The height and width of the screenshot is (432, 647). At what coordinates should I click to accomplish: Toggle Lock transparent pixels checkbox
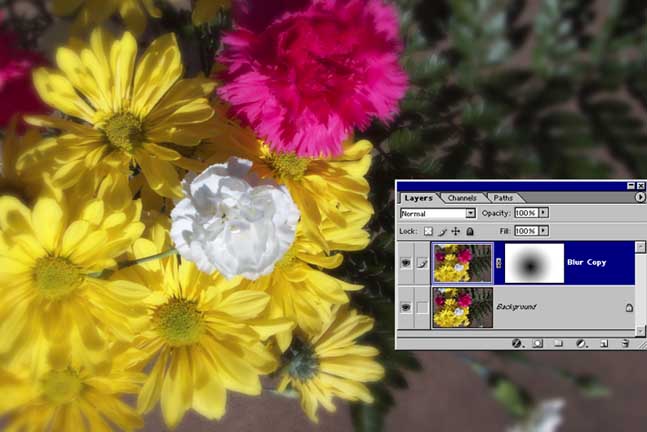428,231
